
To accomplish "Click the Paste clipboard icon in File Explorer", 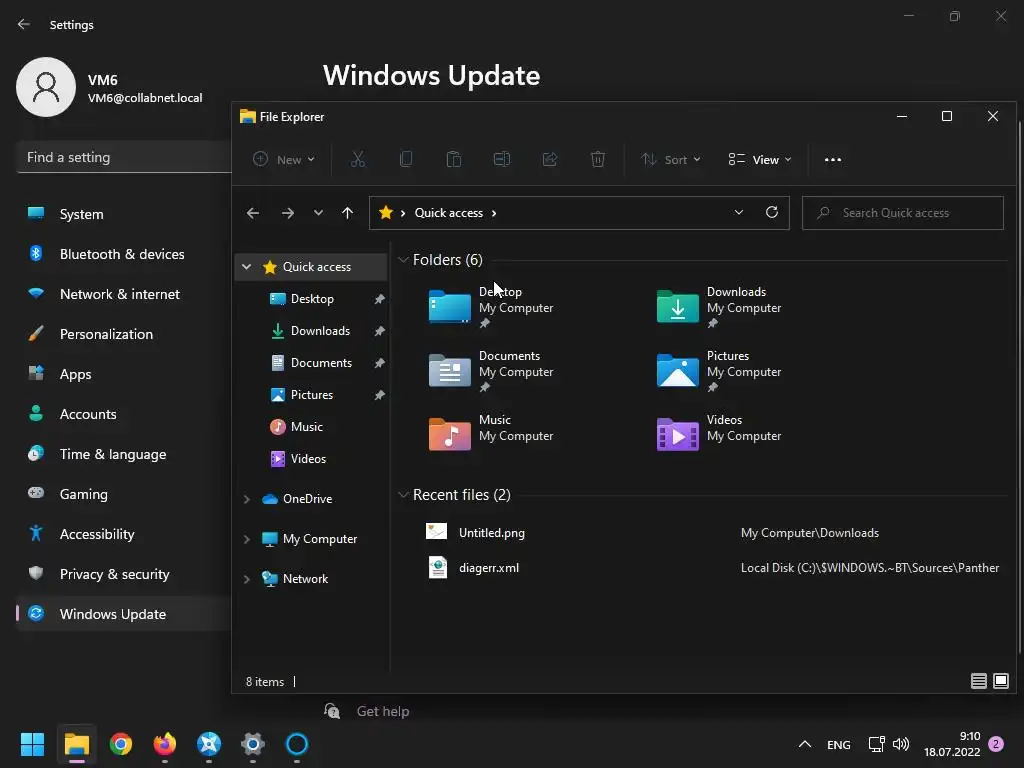I will pos(453,159).
